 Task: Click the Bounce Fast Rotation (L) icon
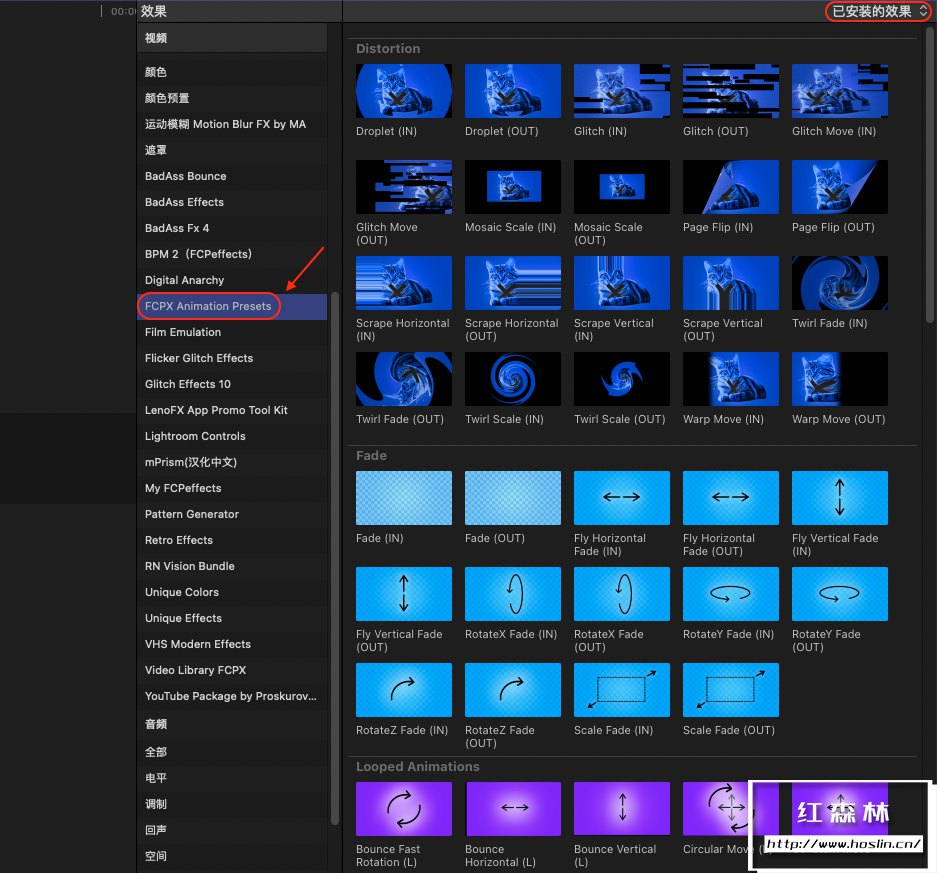(403, 808)
